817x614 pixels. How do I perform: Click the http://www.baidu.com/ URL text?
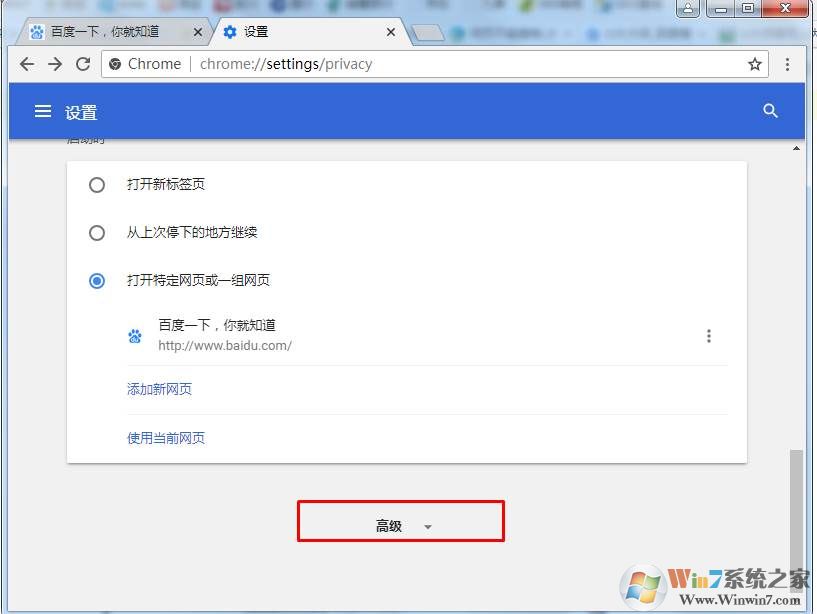225,346
